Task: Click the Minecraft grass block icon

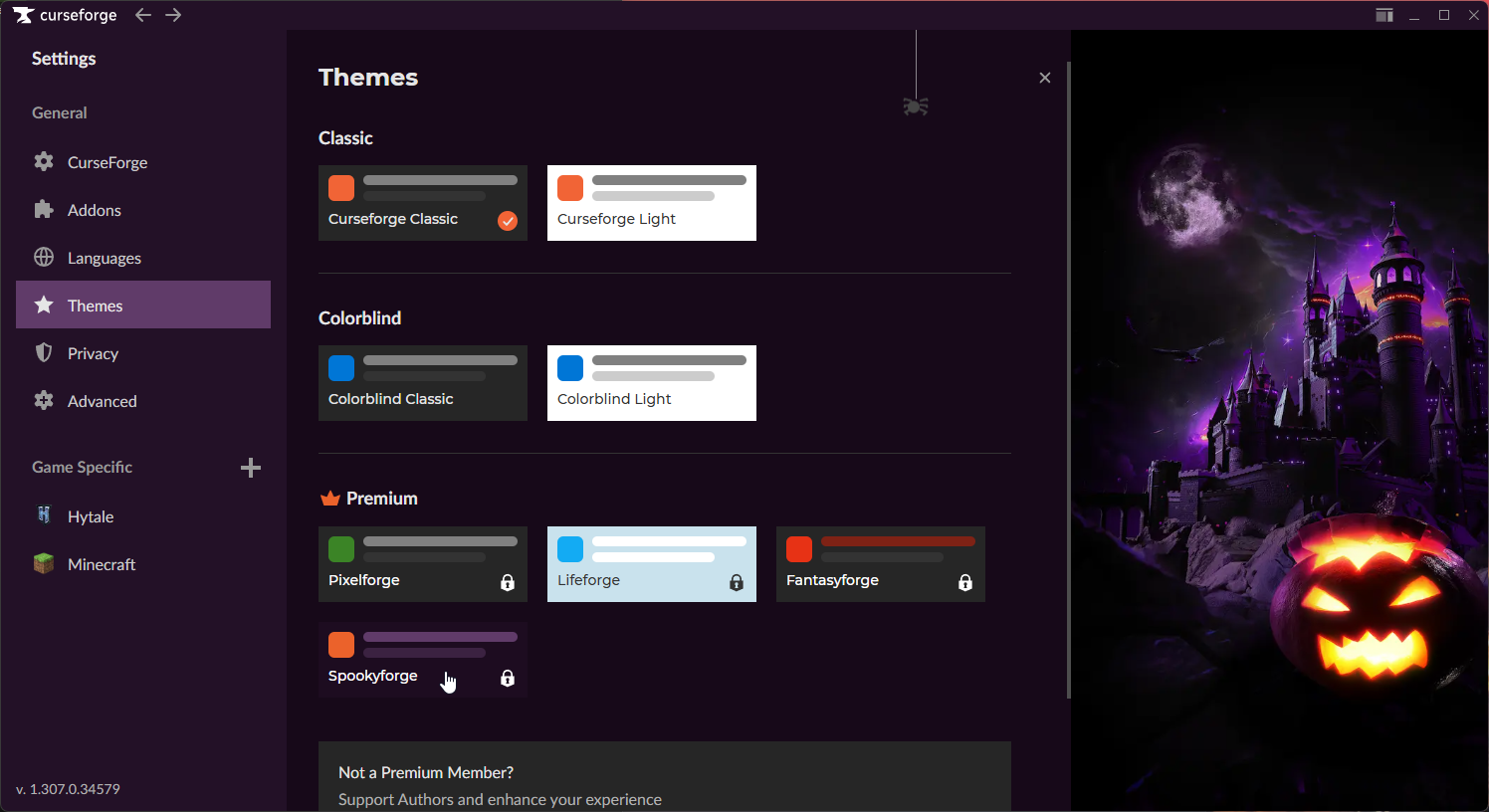Action: click(44, 563)
